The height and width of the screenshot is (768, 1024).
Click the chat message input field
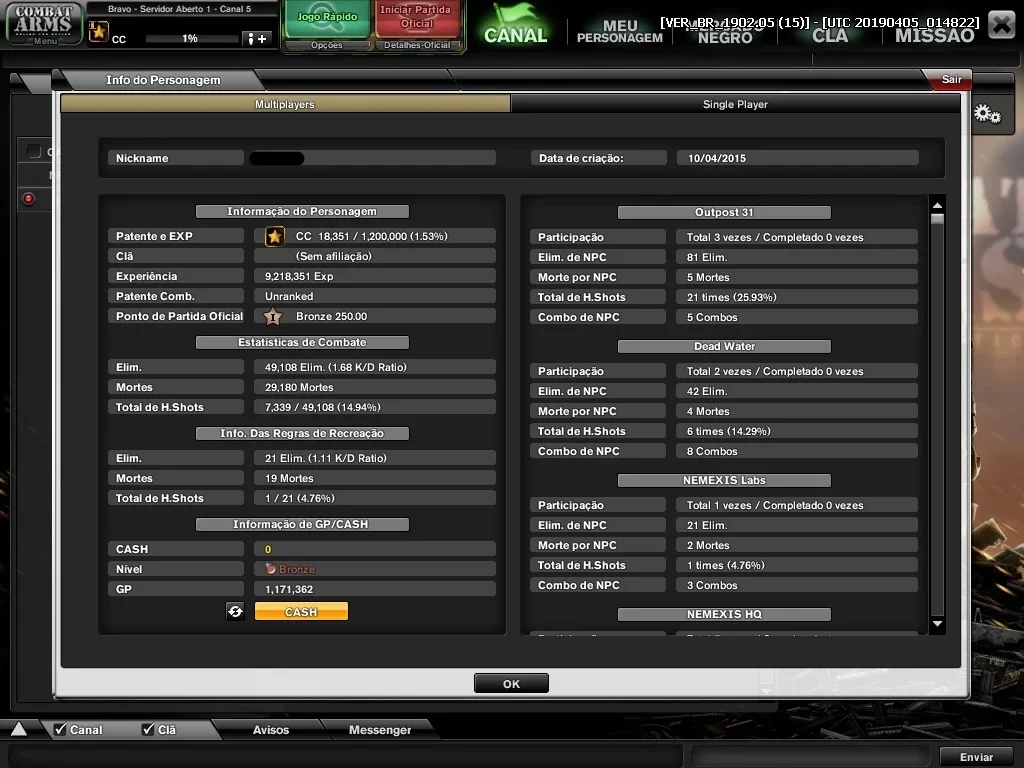[x=346, y=757]
